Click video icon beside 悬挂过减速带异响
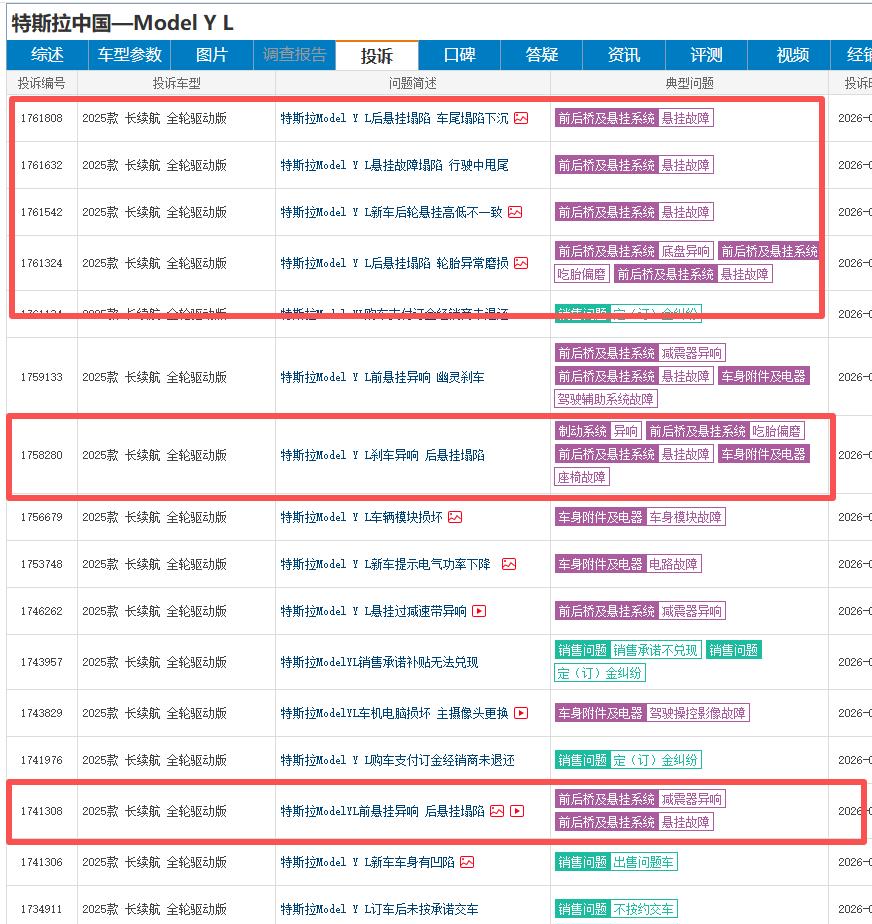Image resolution: width=872 pixels, height=924 pixels. 480,611
